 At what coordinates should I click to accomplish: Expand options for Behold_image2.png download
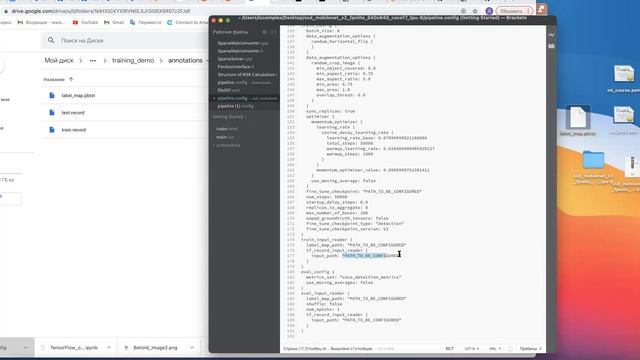coord(192,348)
